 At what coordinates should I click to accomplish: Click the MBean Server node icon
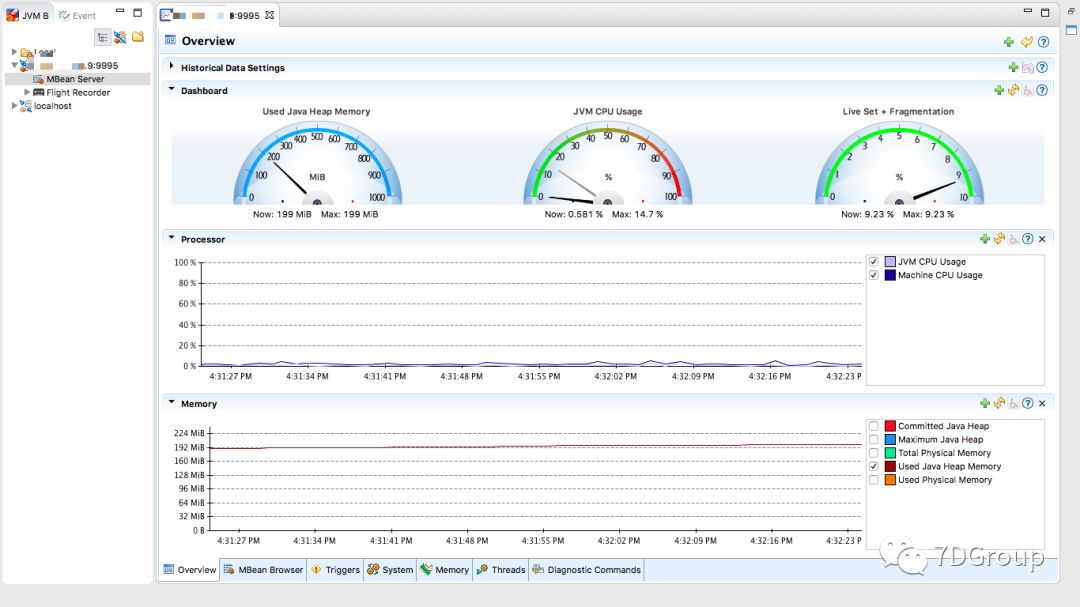(39, 79)
